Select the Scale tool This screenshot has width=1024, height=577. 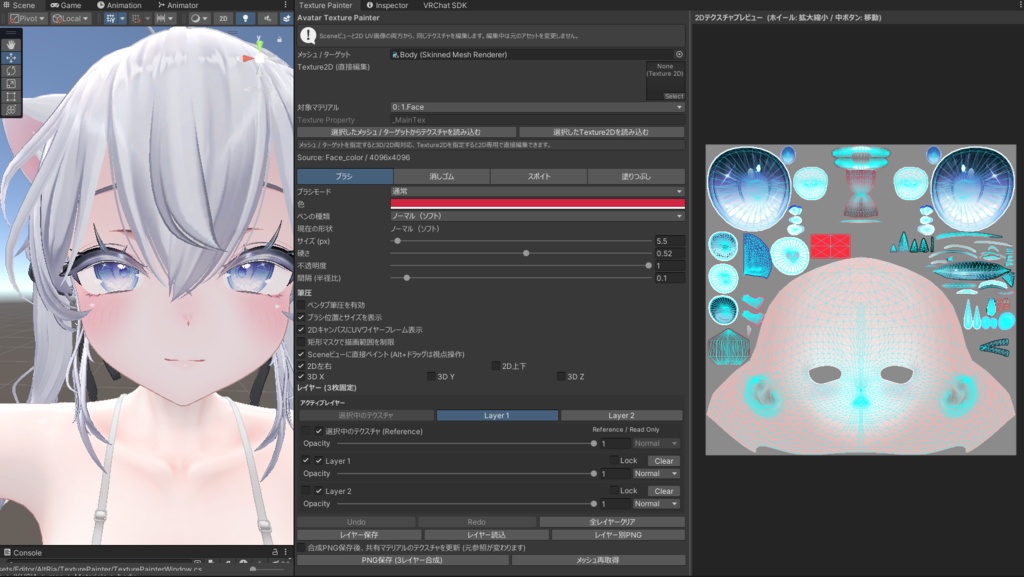(x=11, y=84)
